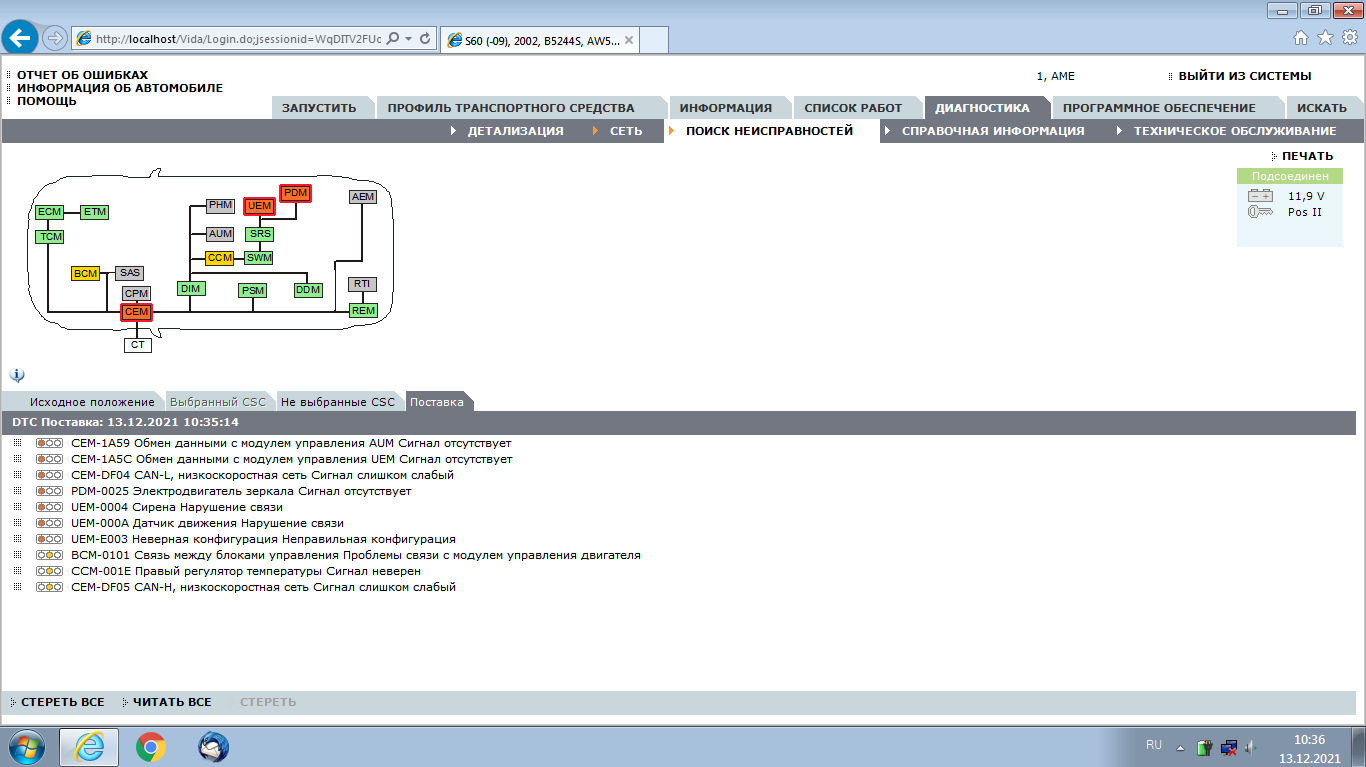Viewport: 1366px width, 767px height.
Task: Go back with the browser back arrow
Action: [21, 39]
